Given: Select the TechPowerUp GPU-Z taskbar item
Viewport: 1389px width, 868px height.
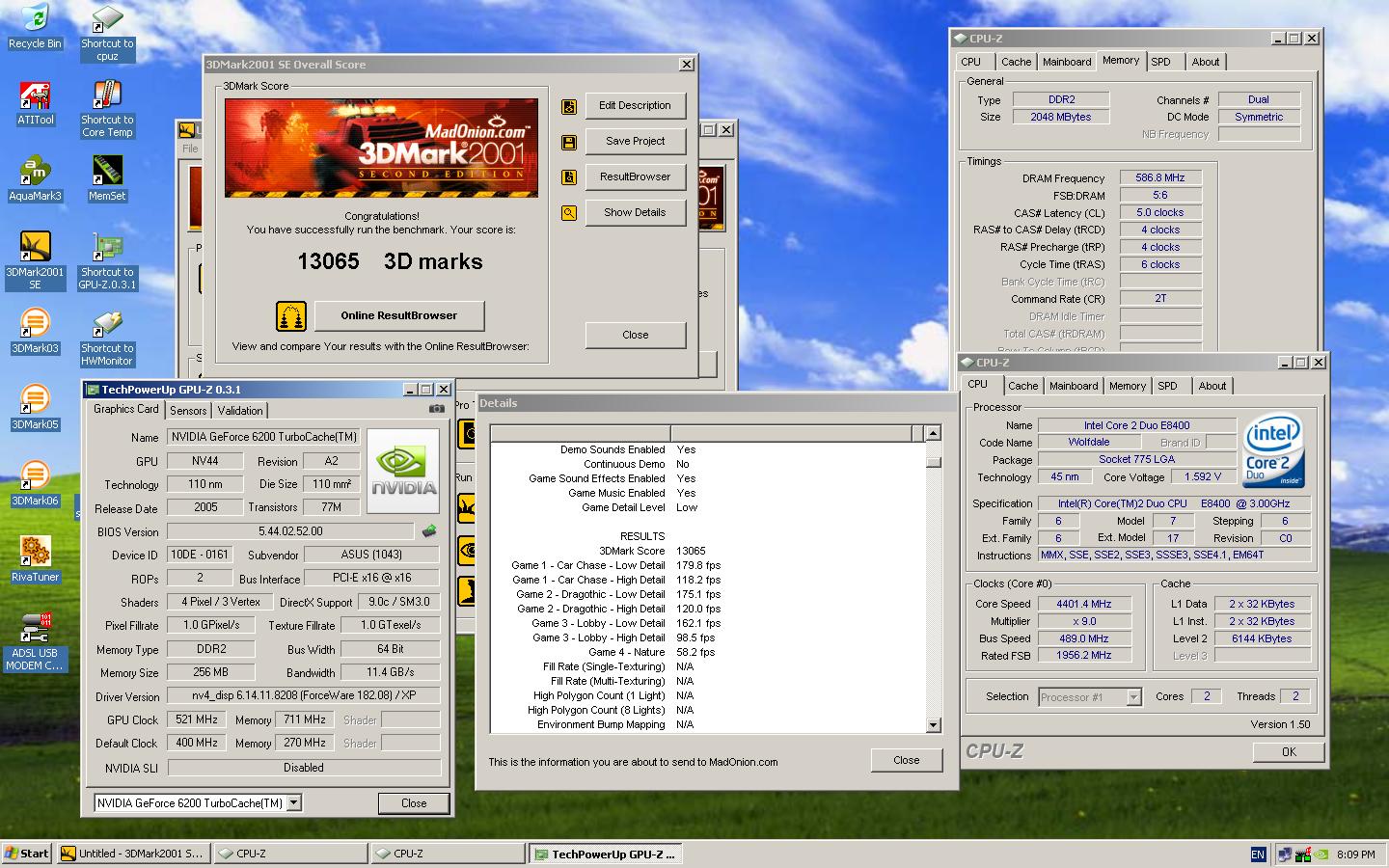Looking at the screenshot, I should pyautogui.click(x=607, y=854).
